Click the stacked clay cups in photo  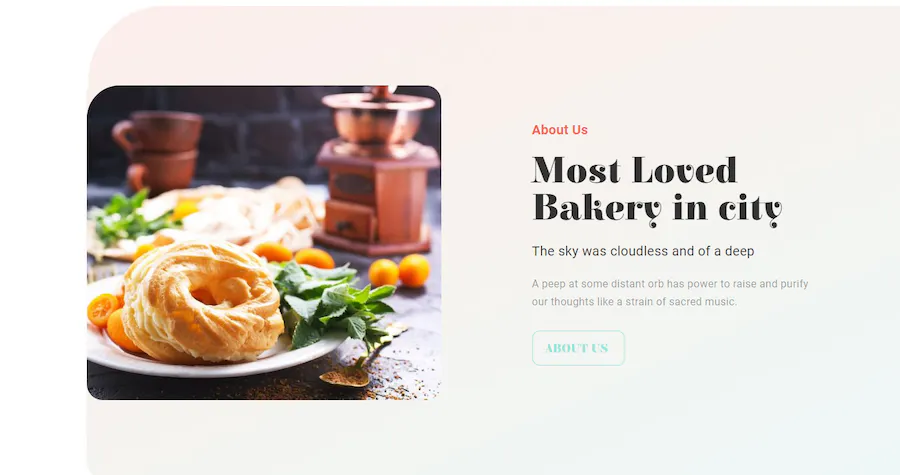tap(158, 150)
